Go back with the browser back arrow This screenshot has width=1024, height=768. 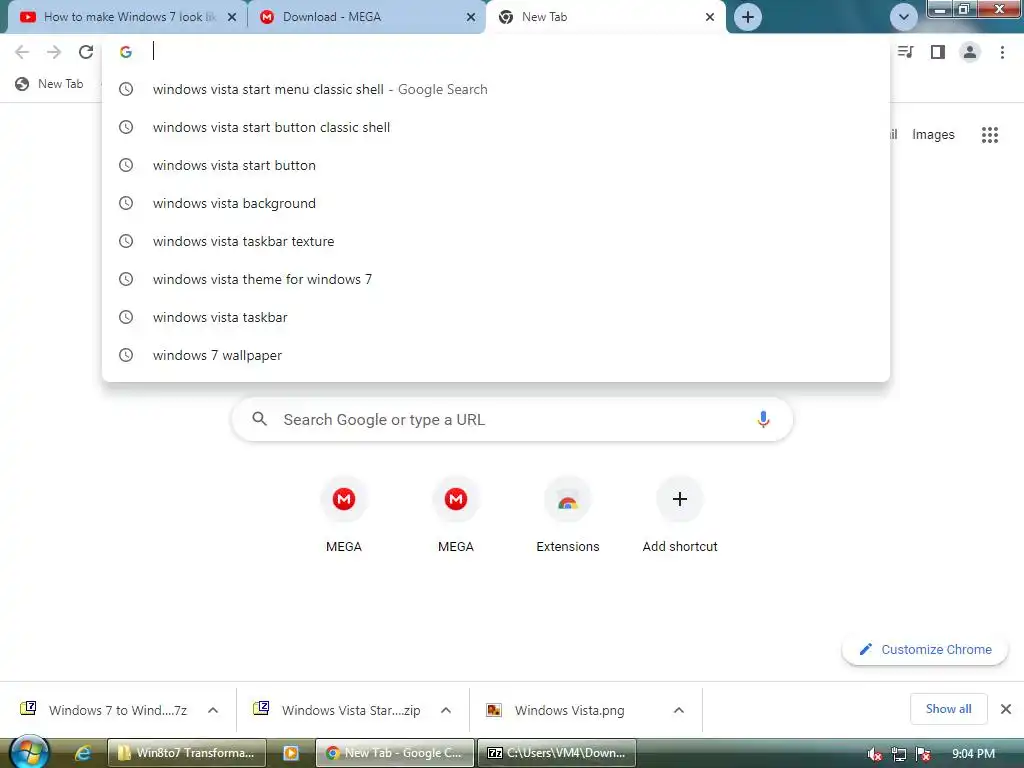pos(22,52)
